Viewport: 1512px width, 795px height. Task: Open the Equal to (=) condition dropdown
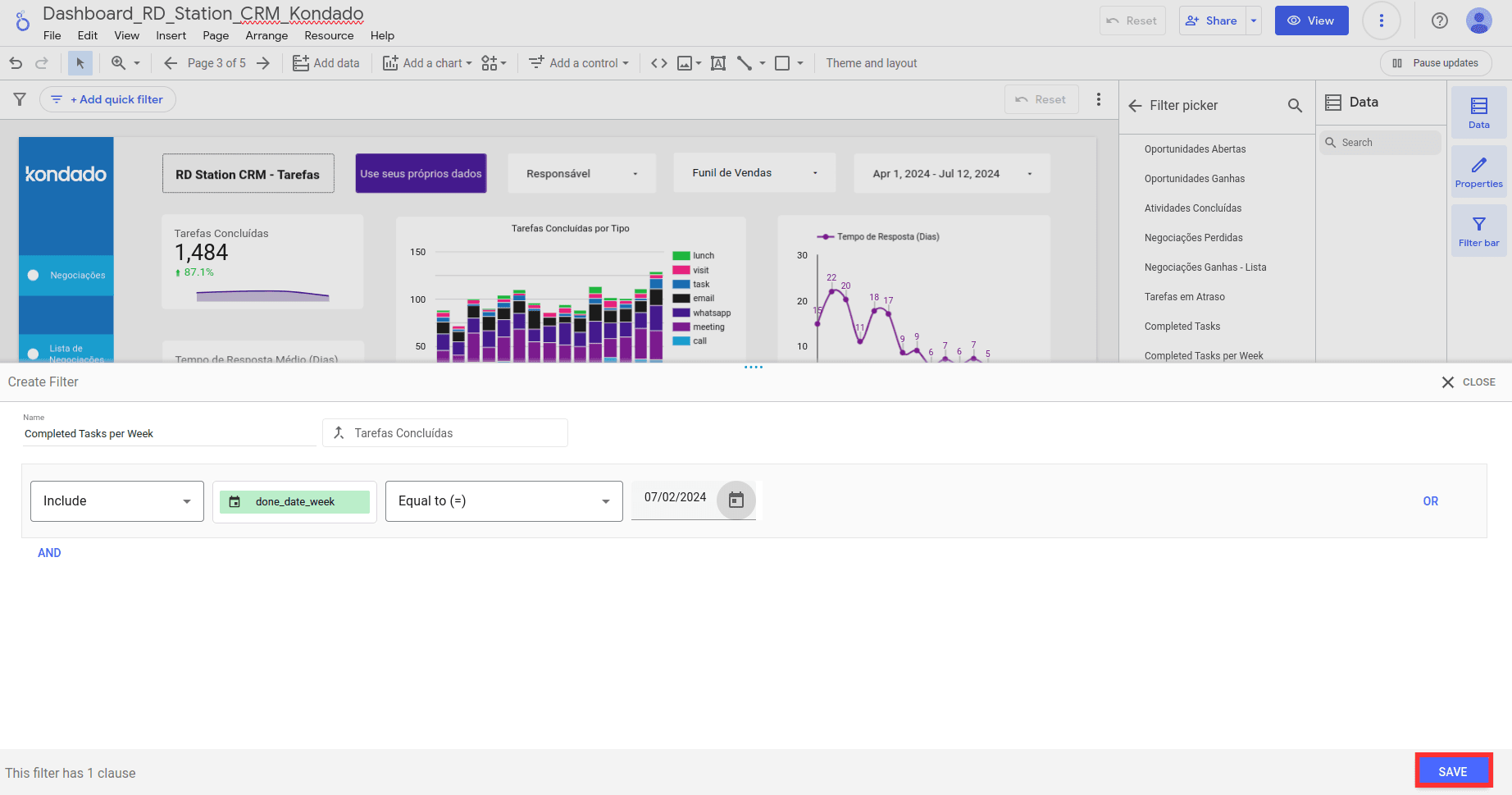pyautogui.click(x=503, y=501)
